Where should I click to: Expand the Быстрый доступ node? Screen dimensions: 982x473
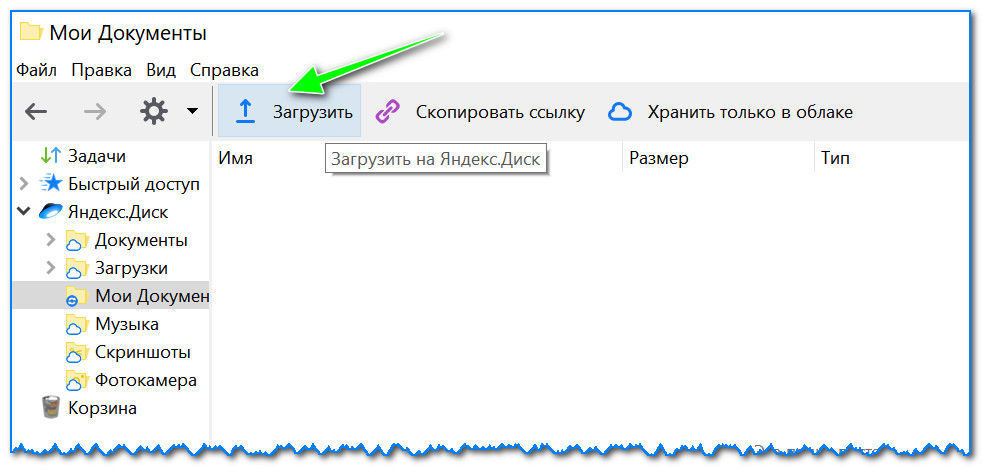(x=24, y=184)
